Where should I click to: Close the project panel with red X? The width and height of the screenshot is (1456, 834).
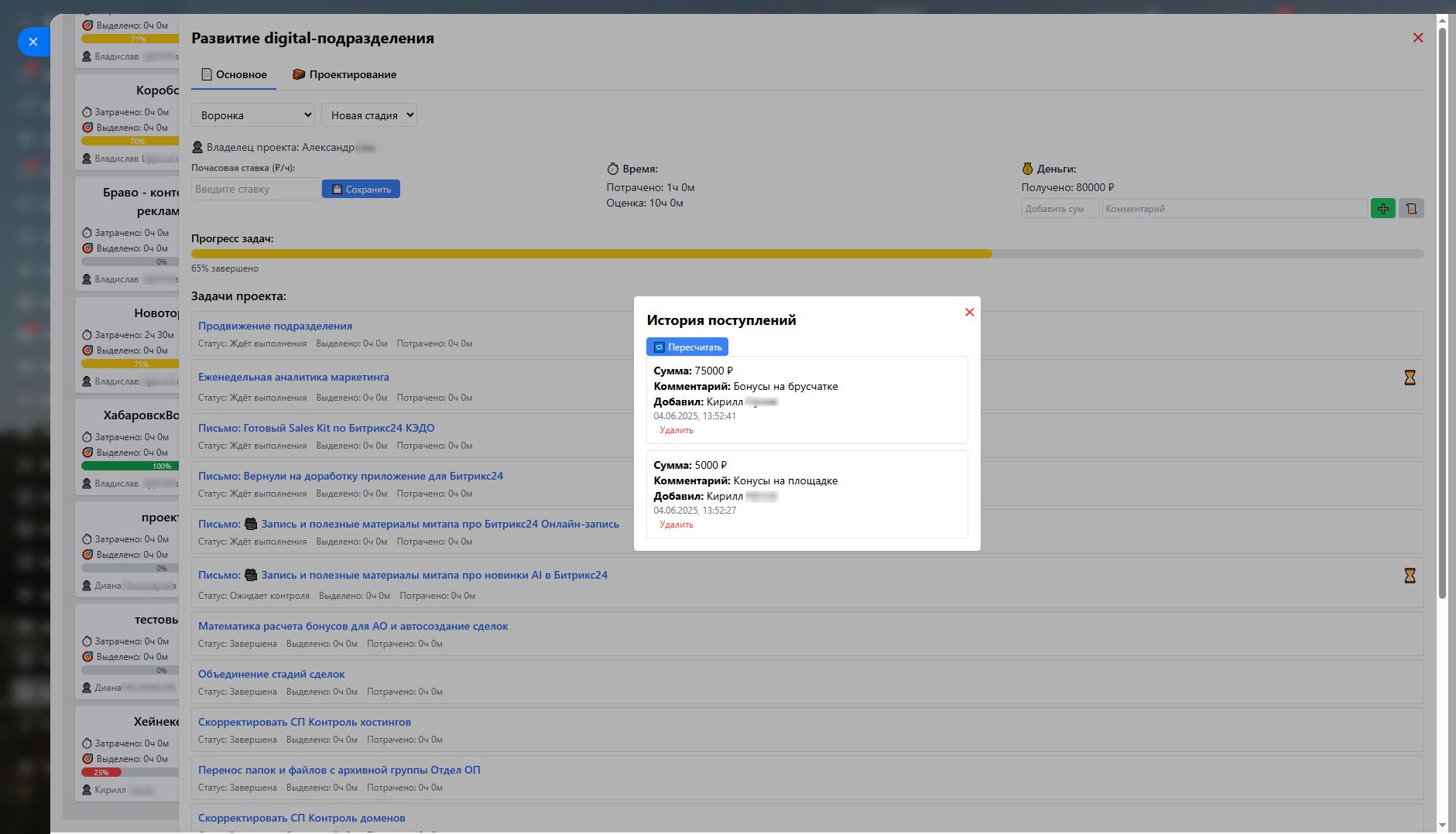(1417, 38)
